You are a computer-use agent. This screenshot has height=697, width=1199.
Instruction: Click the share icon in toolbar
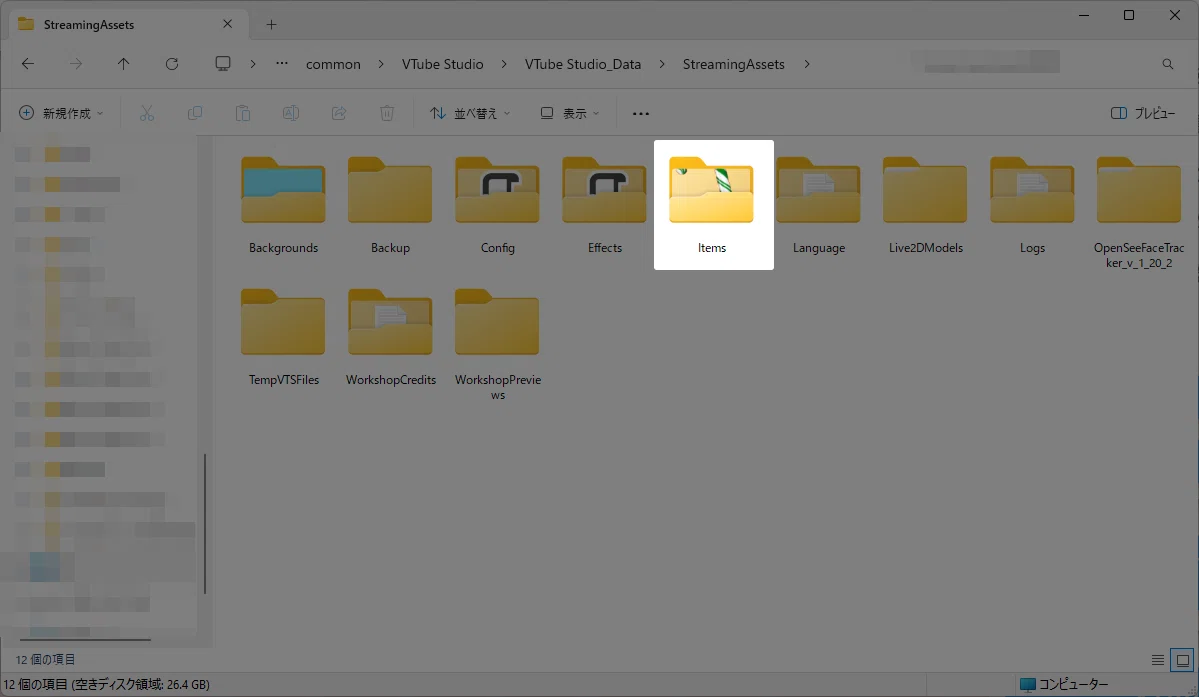tap(339, 113)
